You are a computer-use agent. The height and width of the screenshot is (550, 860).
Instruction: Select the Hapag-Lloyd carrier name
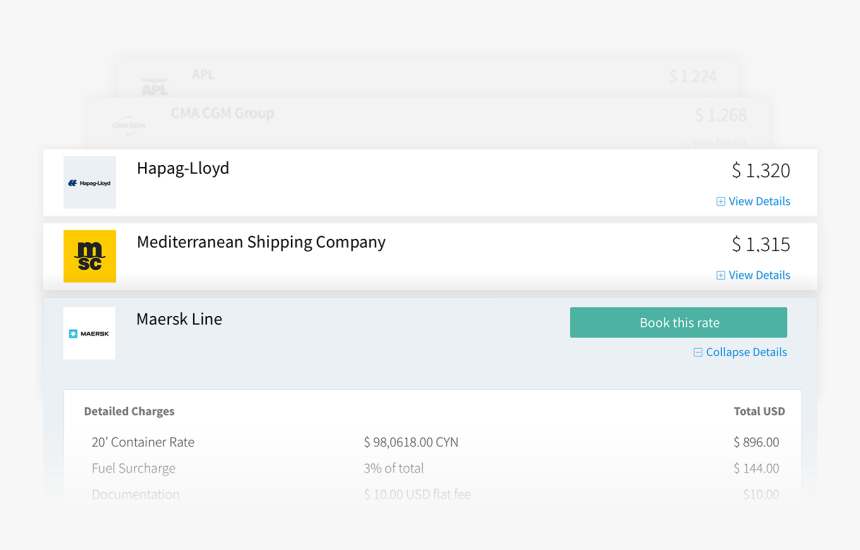[x=182, y=169]
